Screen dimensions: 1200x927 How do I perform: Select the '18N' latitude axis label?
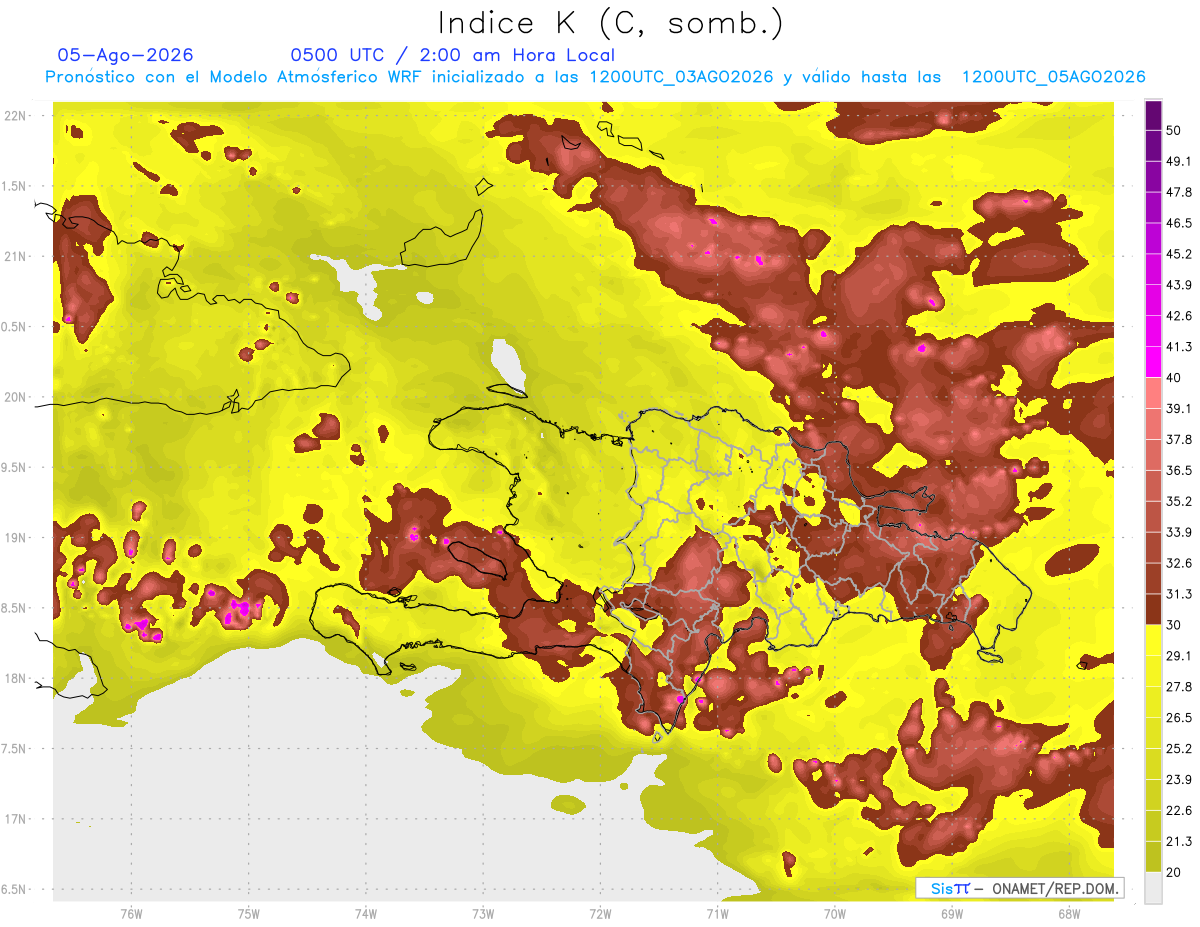coord(16,678)
